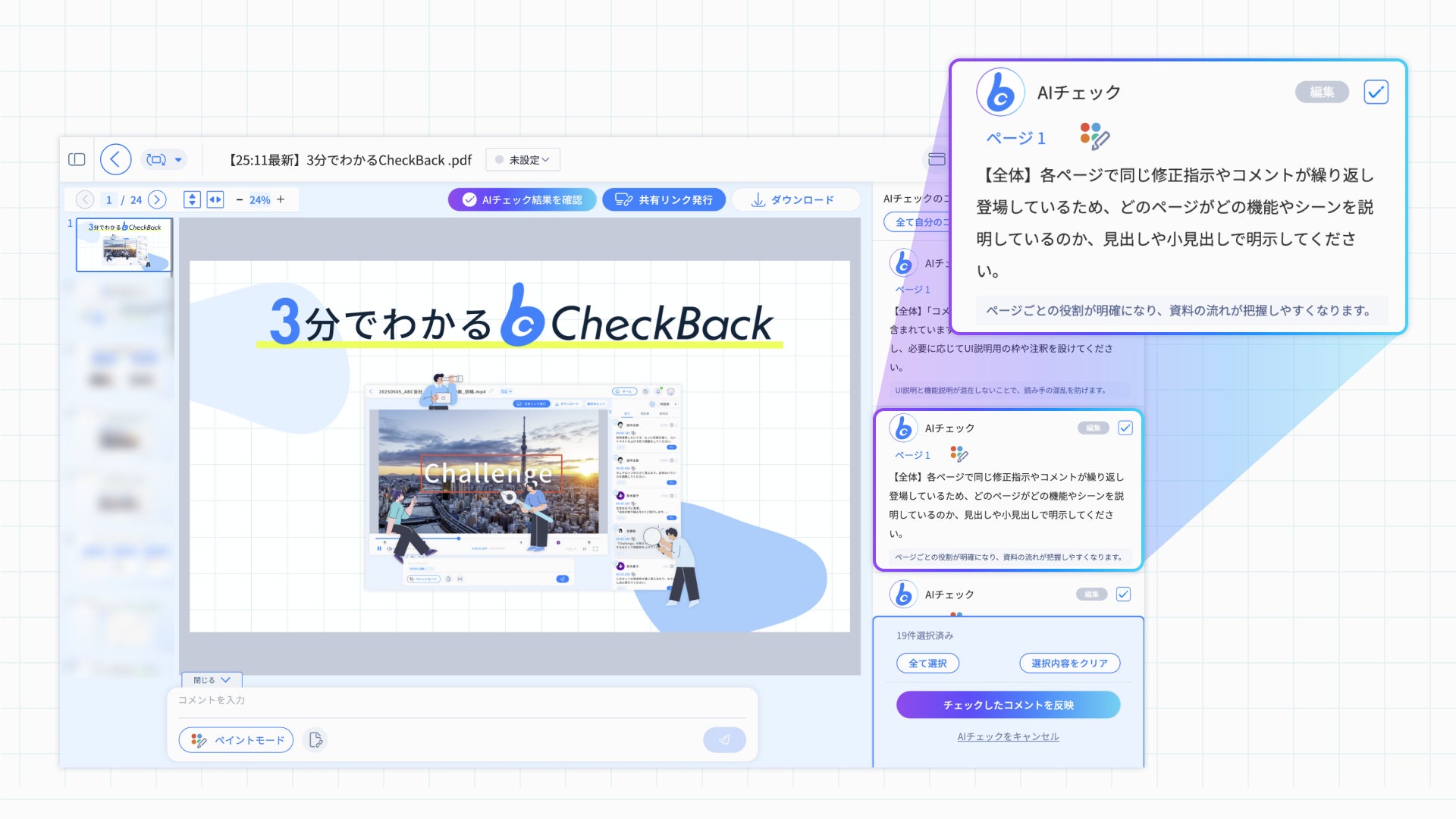Uncheck the enlarged AIチェック popup checkbox
This screenshot has height=819, width=1456.
(x=1376, y=93)
